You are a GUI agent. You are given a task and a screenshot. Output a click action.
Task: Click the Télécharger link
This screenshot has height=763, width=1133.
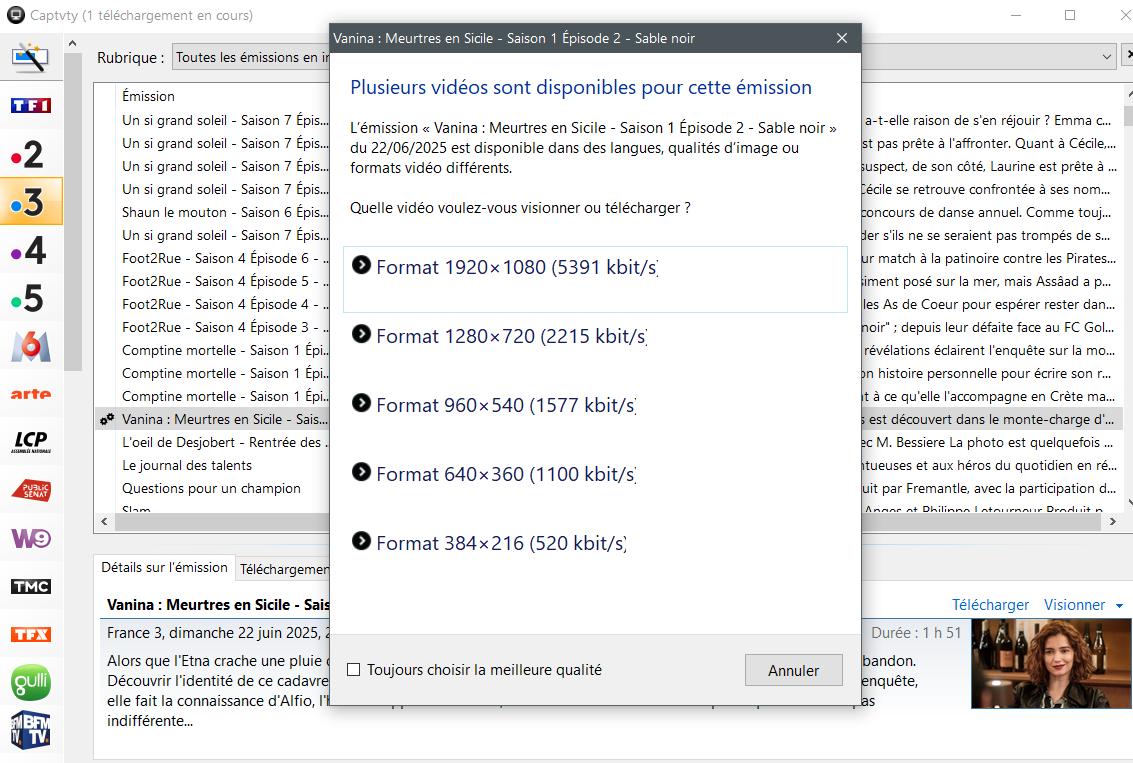pos(989,605)
